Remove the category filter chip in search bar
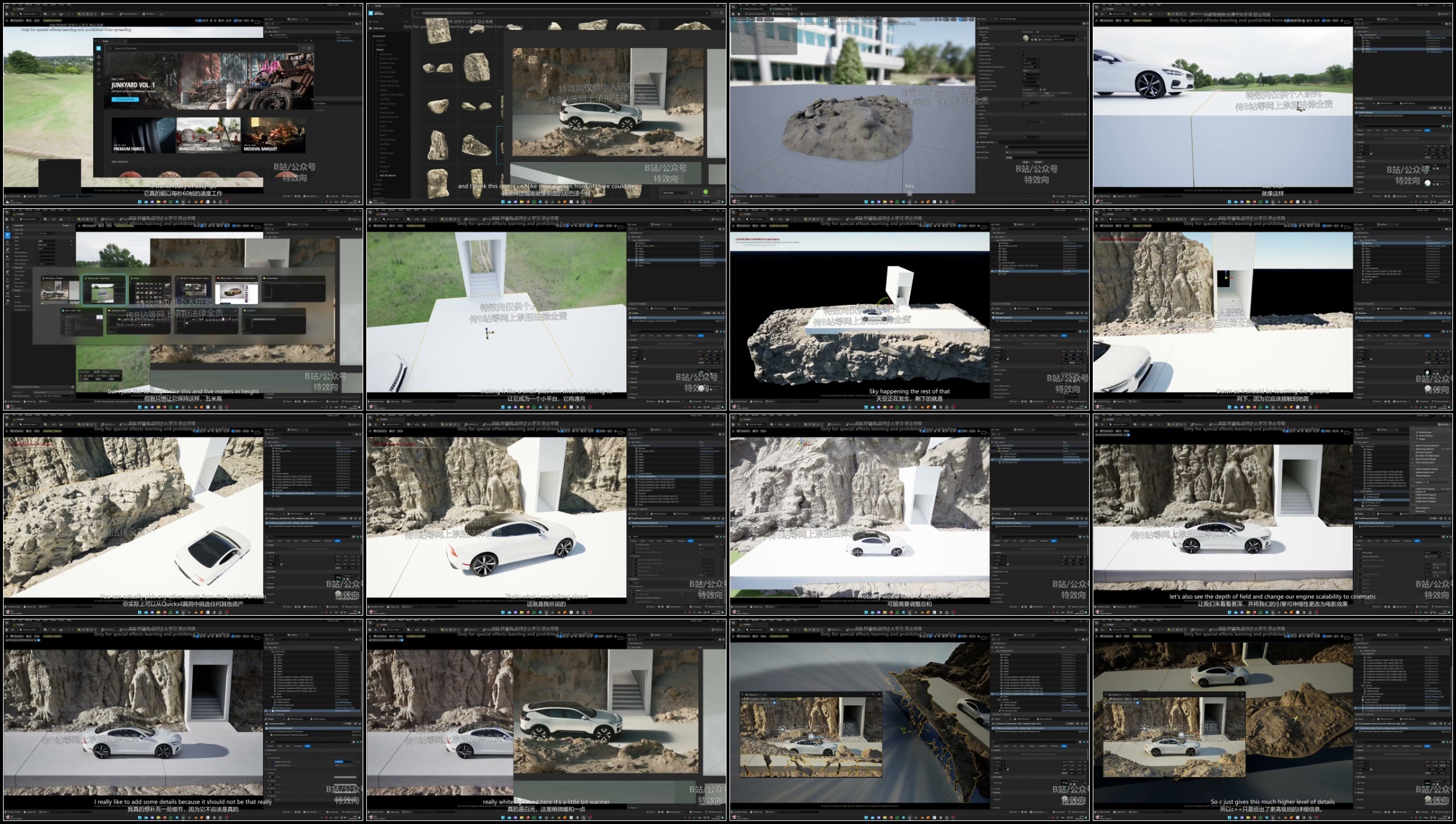This screenshot has height=824, width=1456. point(471,13)
